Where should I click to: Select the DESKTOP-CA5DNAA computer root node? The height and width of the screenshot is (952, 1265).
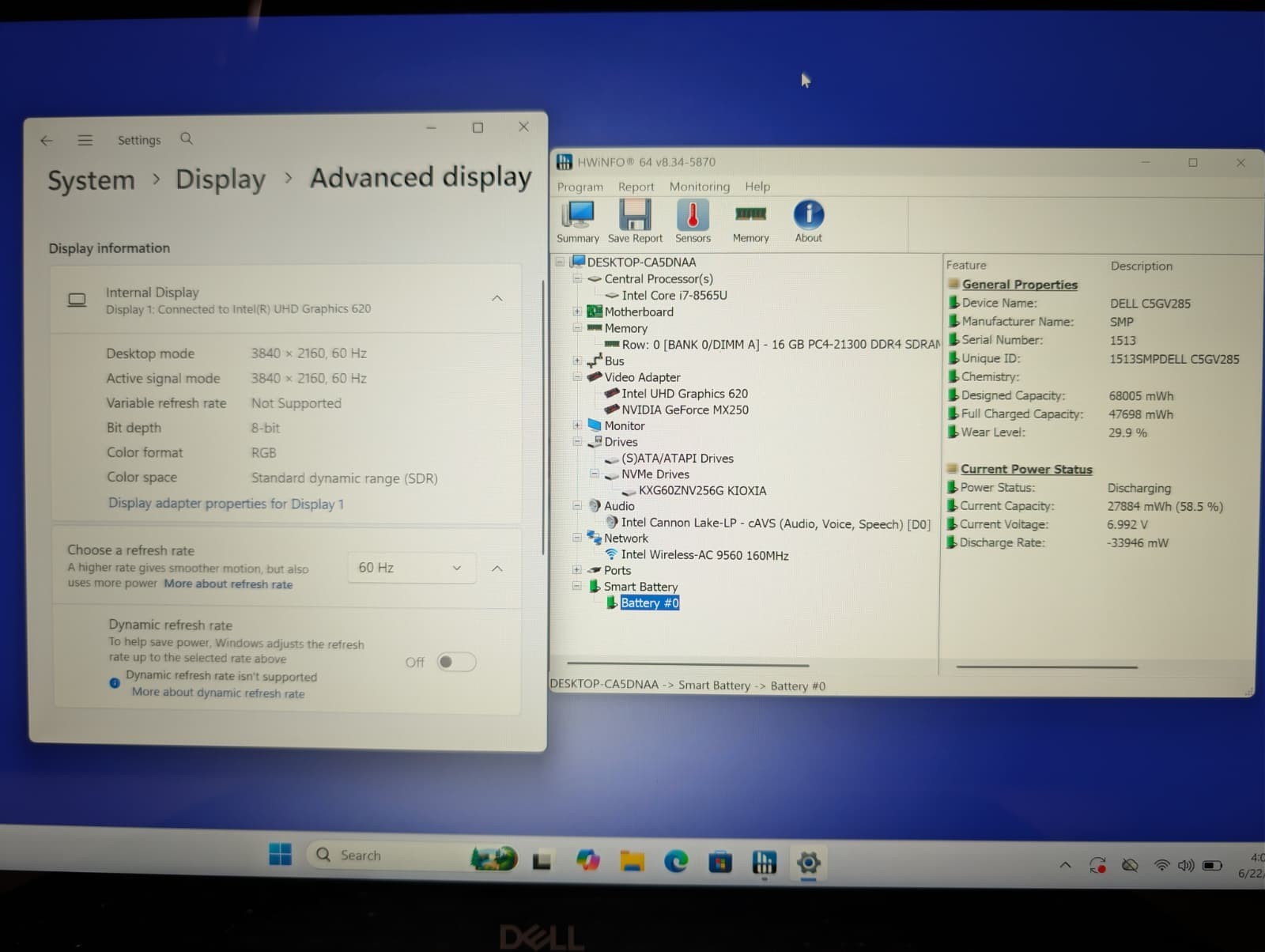pyautogui.click(x=641, y=262)
